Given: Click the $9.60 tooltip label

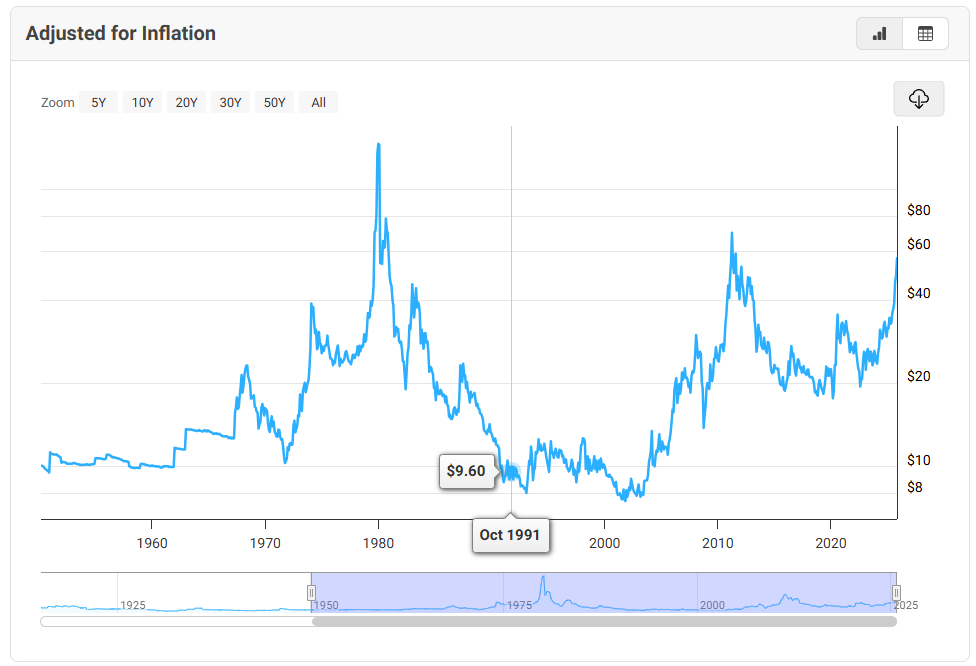Looking at the screenshot, I should [x=466, y=471].
